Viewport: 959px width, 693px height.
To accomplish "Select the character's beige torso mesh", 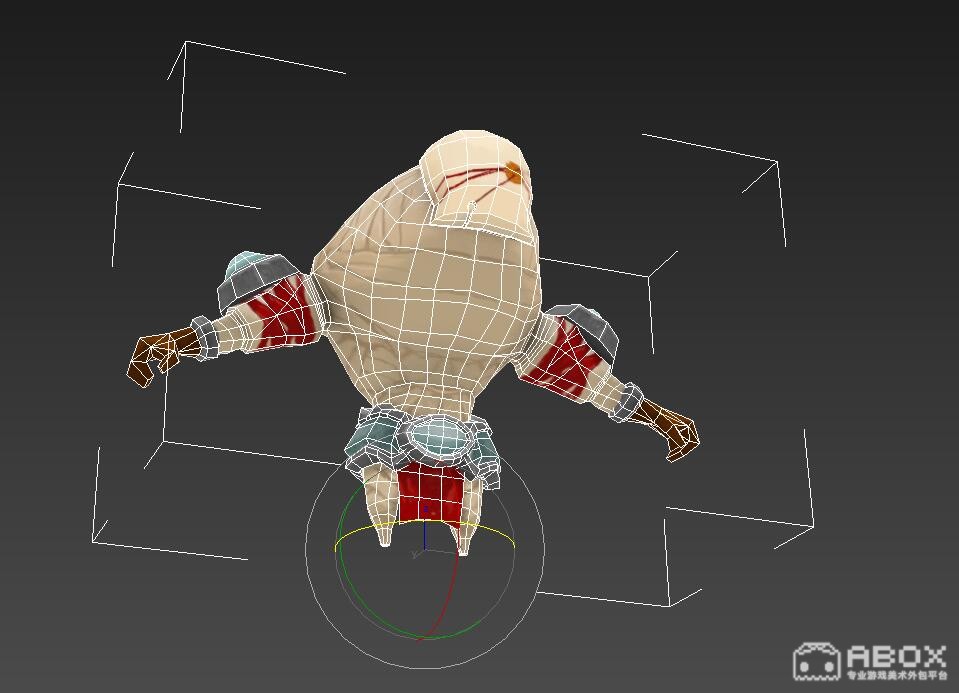I will tap(420, 300).
